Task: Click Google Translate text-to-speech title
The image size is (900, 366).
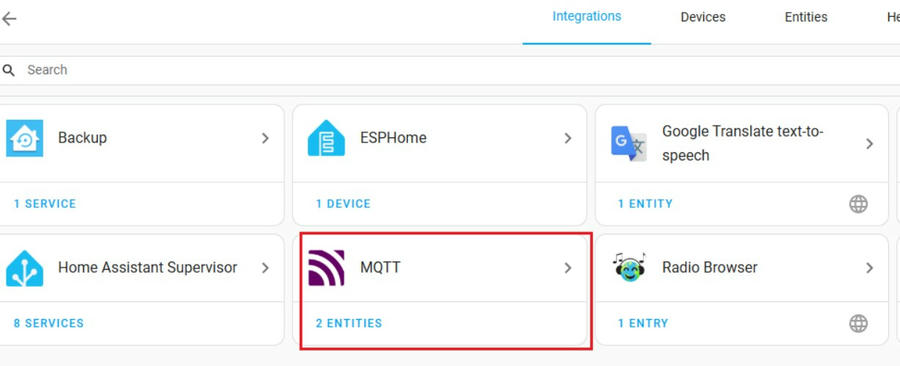Action: 743,143
